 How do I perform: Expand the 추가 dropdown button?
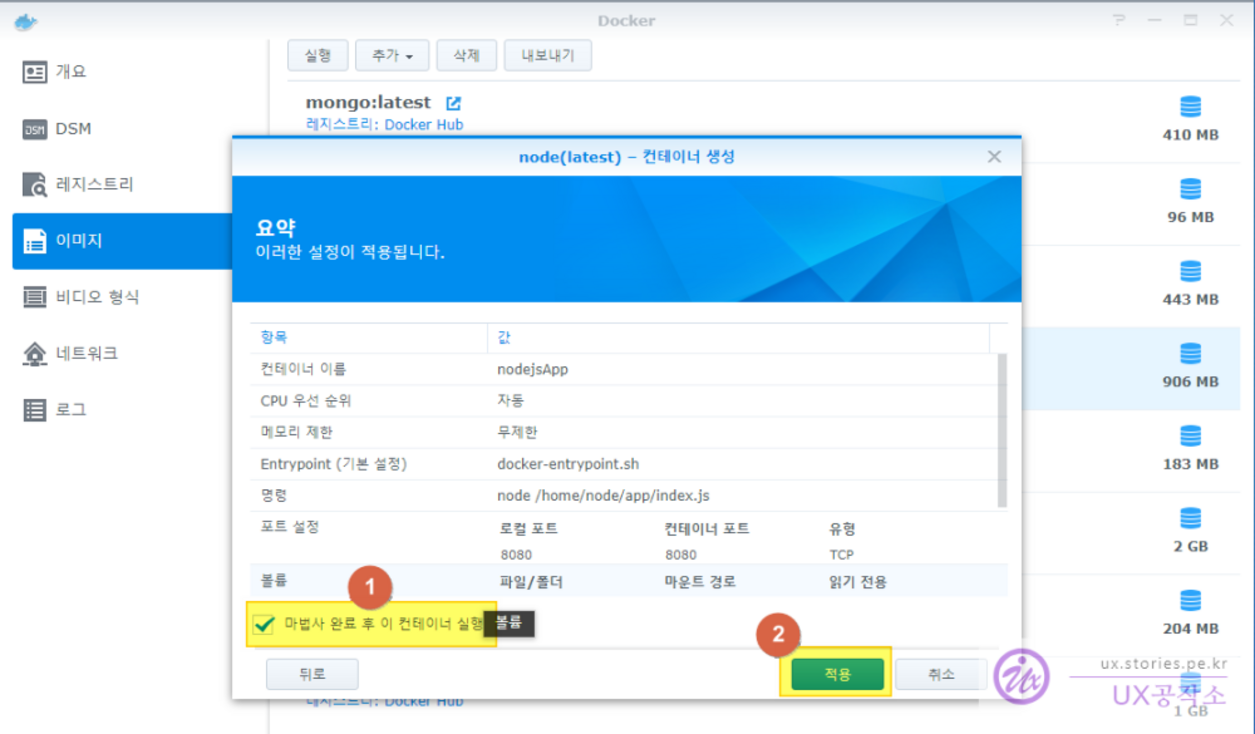coord(392,56)
